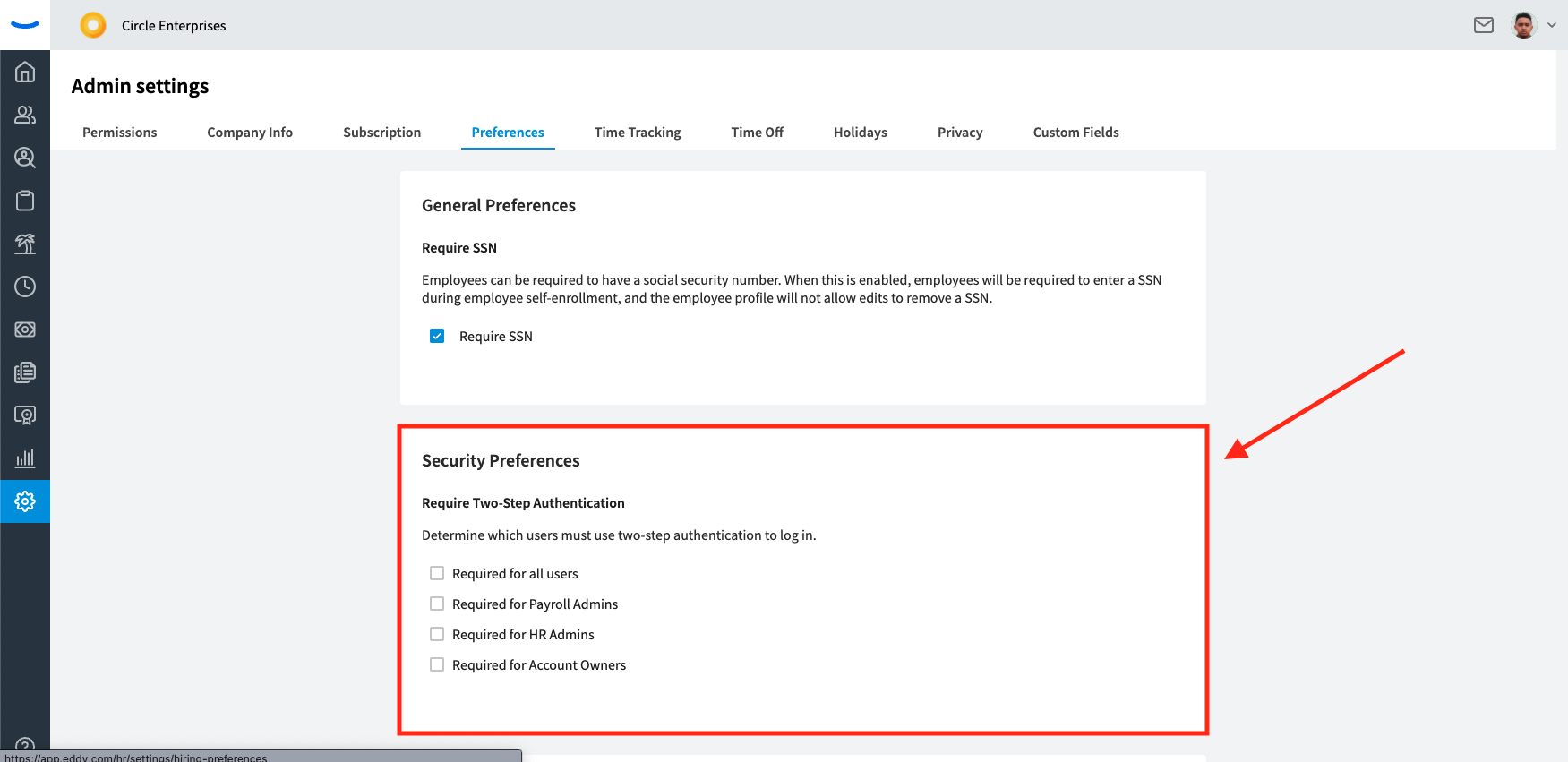This screenshot has width=1568, height=762.
Task: Click the user profile avatar
Action: coord(1524,25)
